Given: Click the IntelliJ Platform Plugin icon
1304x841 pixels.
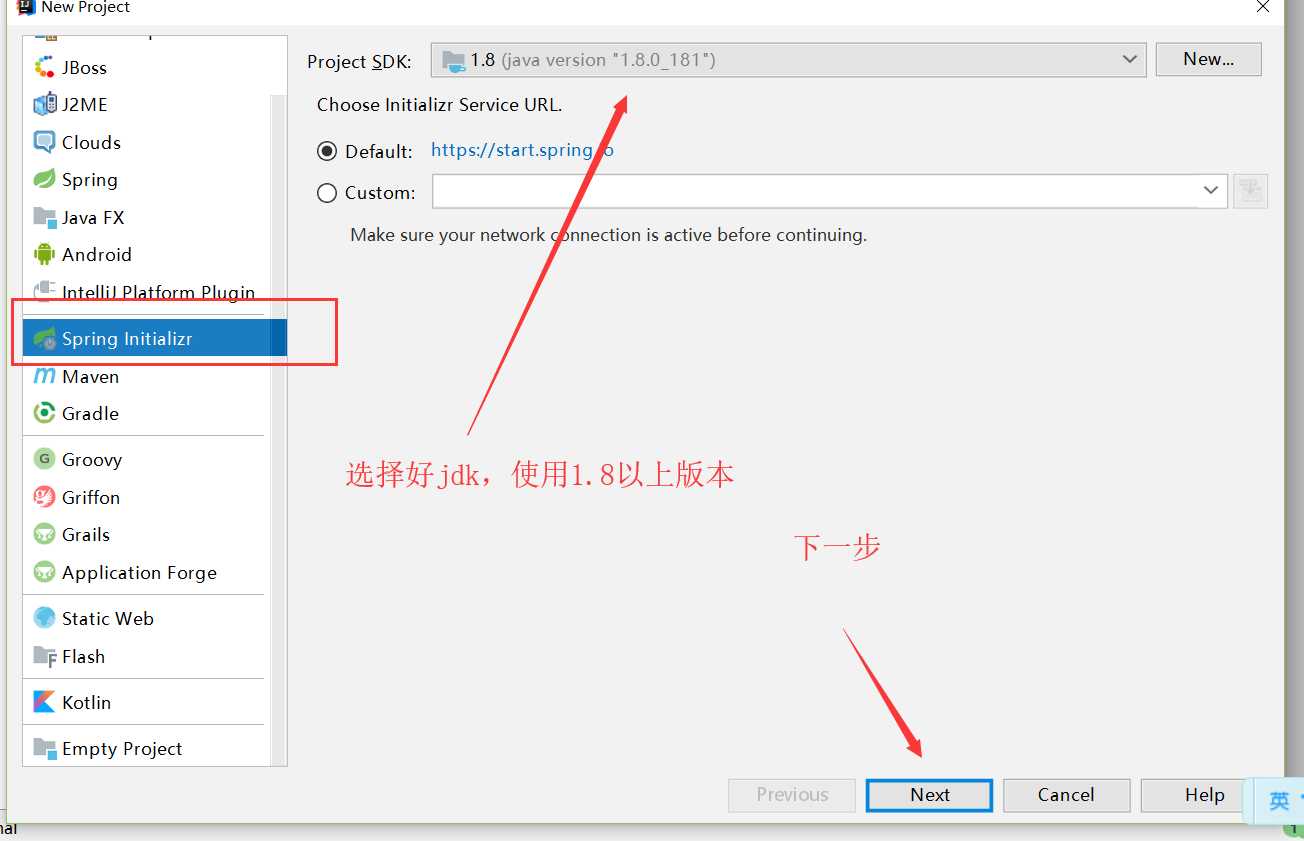Looking at the screenshot, I should [44, 291].
